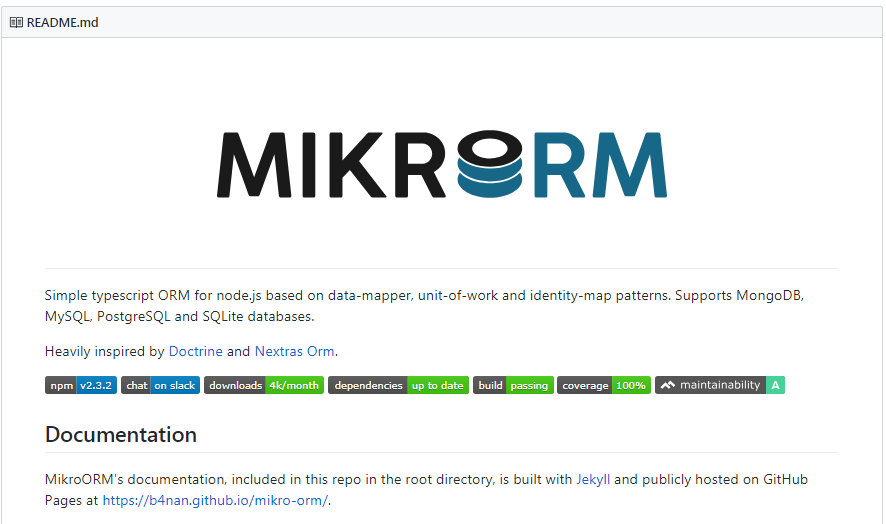This screenshot has width=886, height=524.
Task: Click the README book icon
Action: point(16,23)
